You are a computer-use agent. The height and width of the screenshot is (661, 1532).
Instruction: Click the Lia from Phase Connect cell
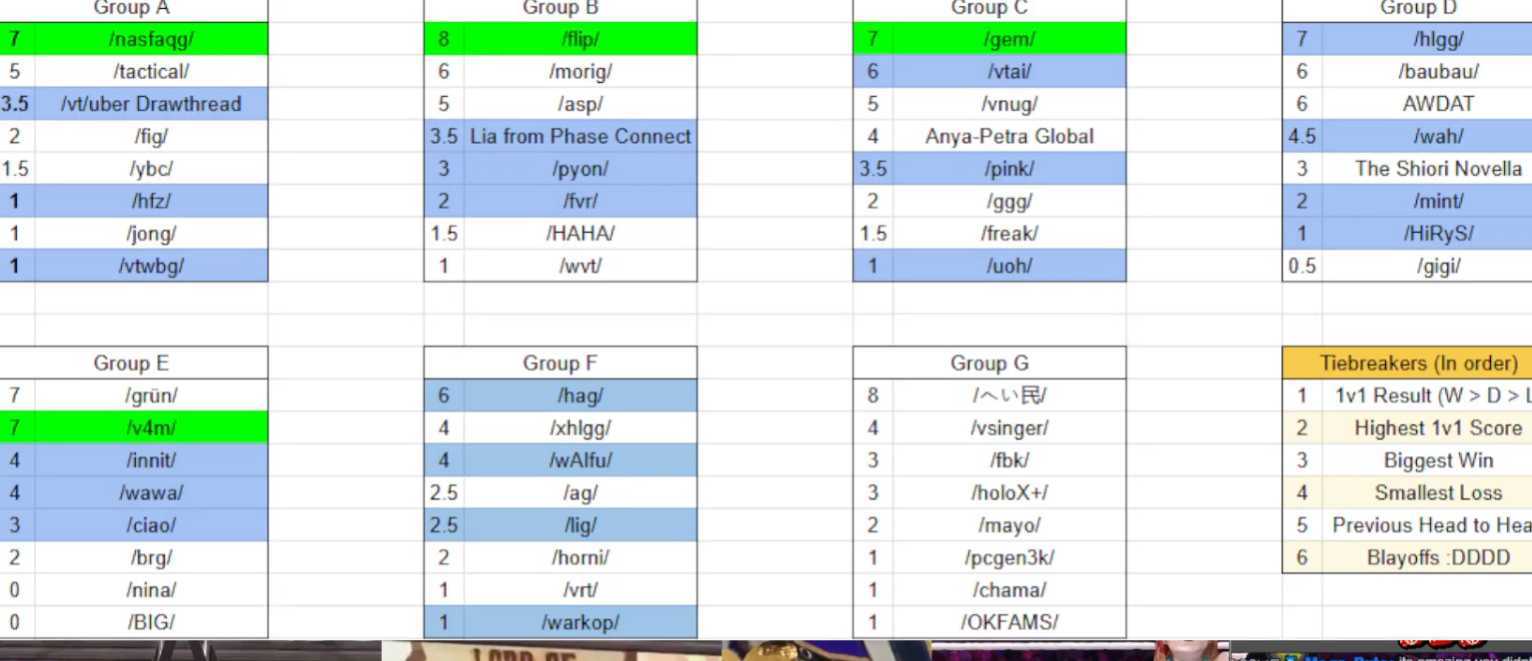580,137
